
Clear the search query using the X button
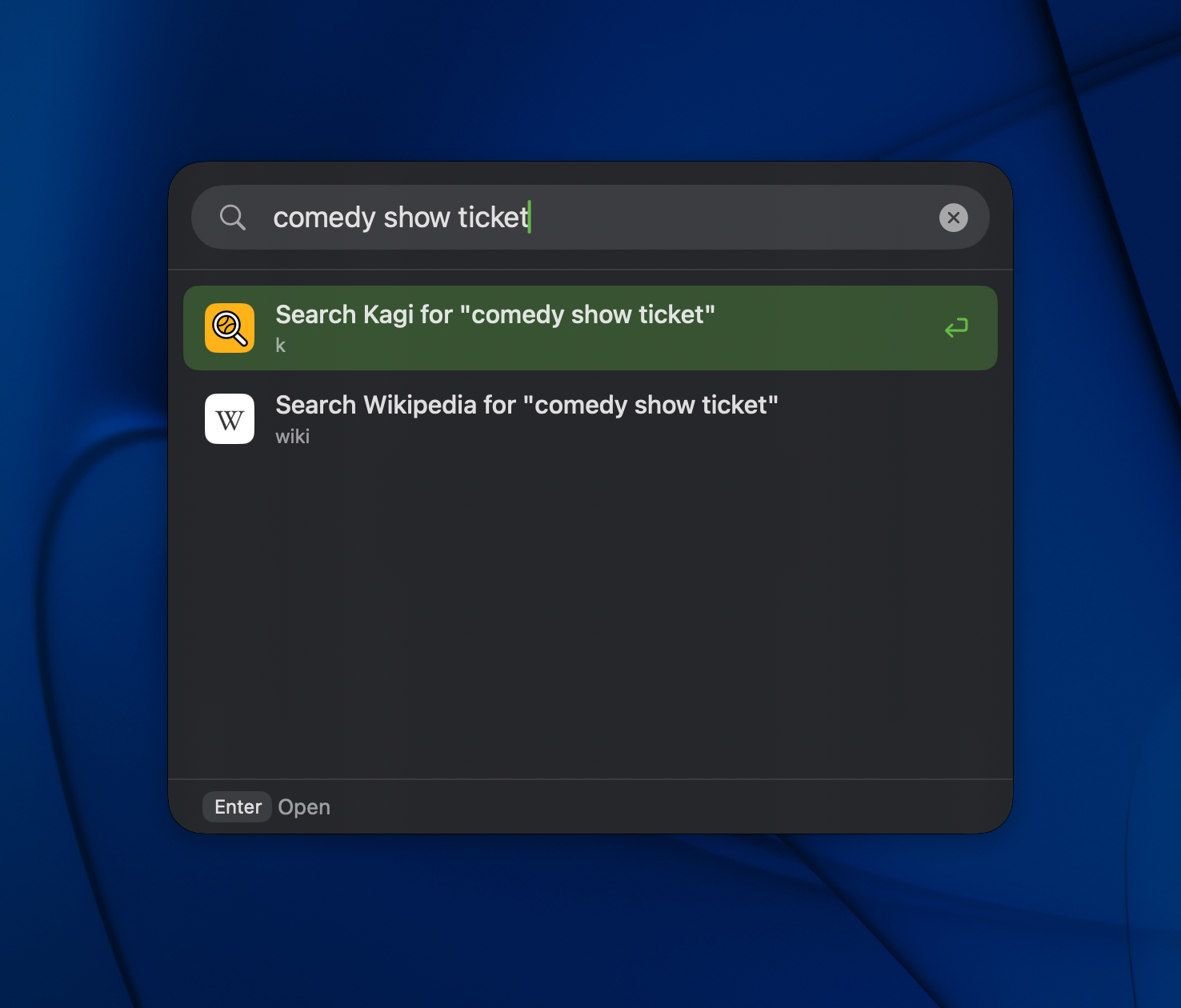pyautogui.click(x=953, y=217)
